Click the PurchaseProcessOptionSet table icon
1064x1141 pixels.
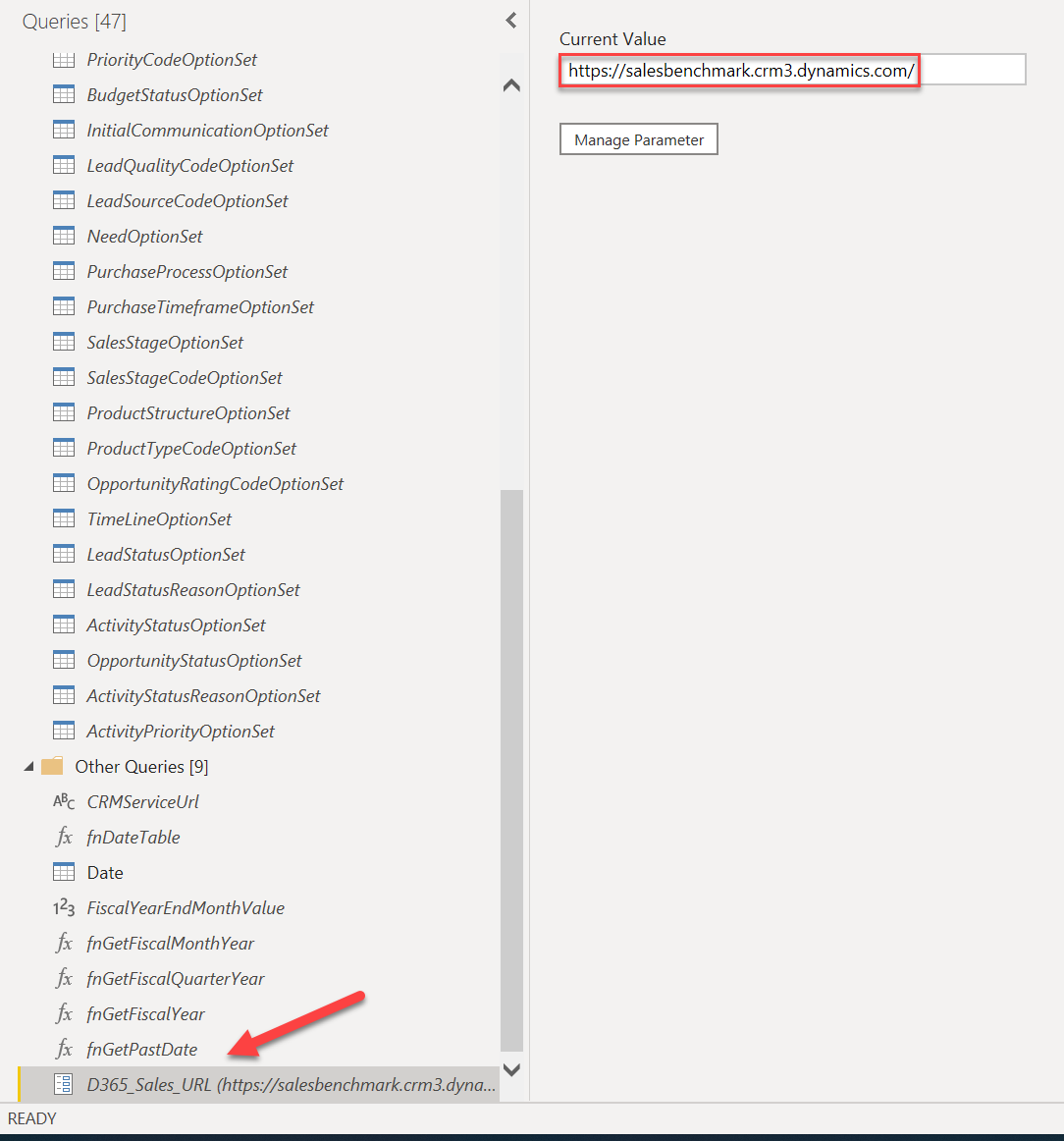click(63, 271)
